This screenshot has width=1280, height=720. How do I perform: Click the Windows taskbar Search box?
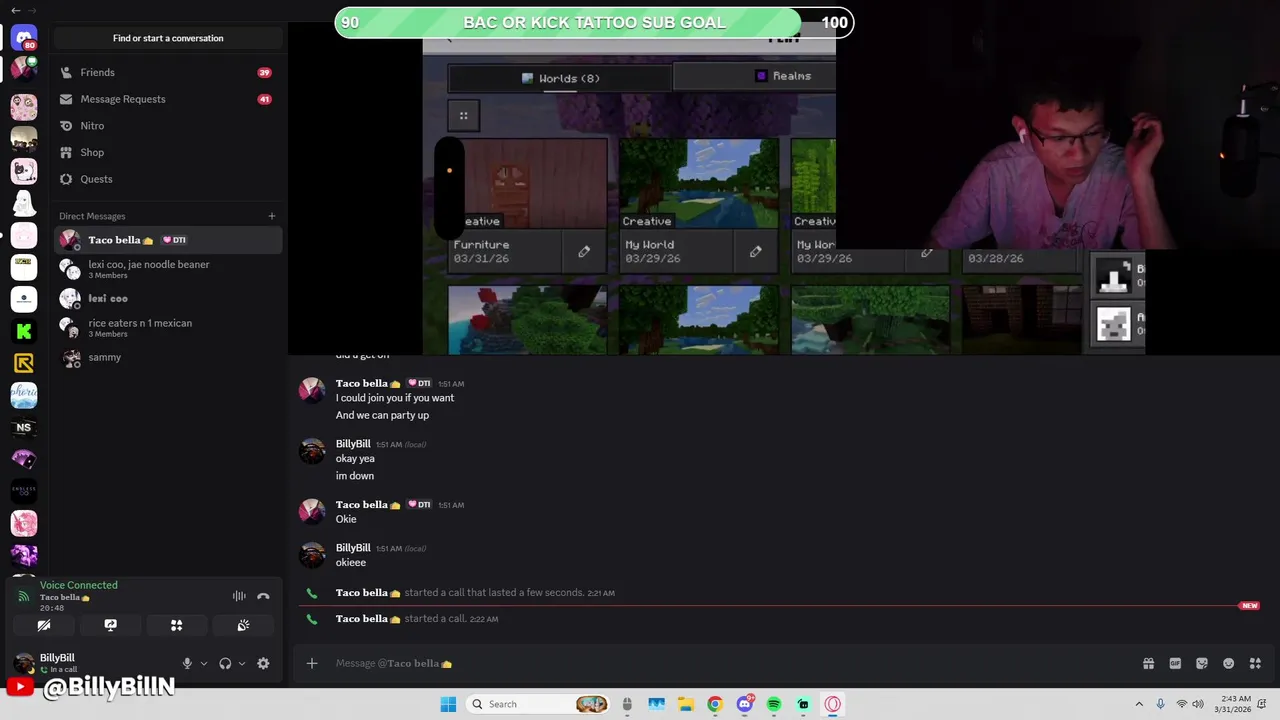[x=538, y=704]
